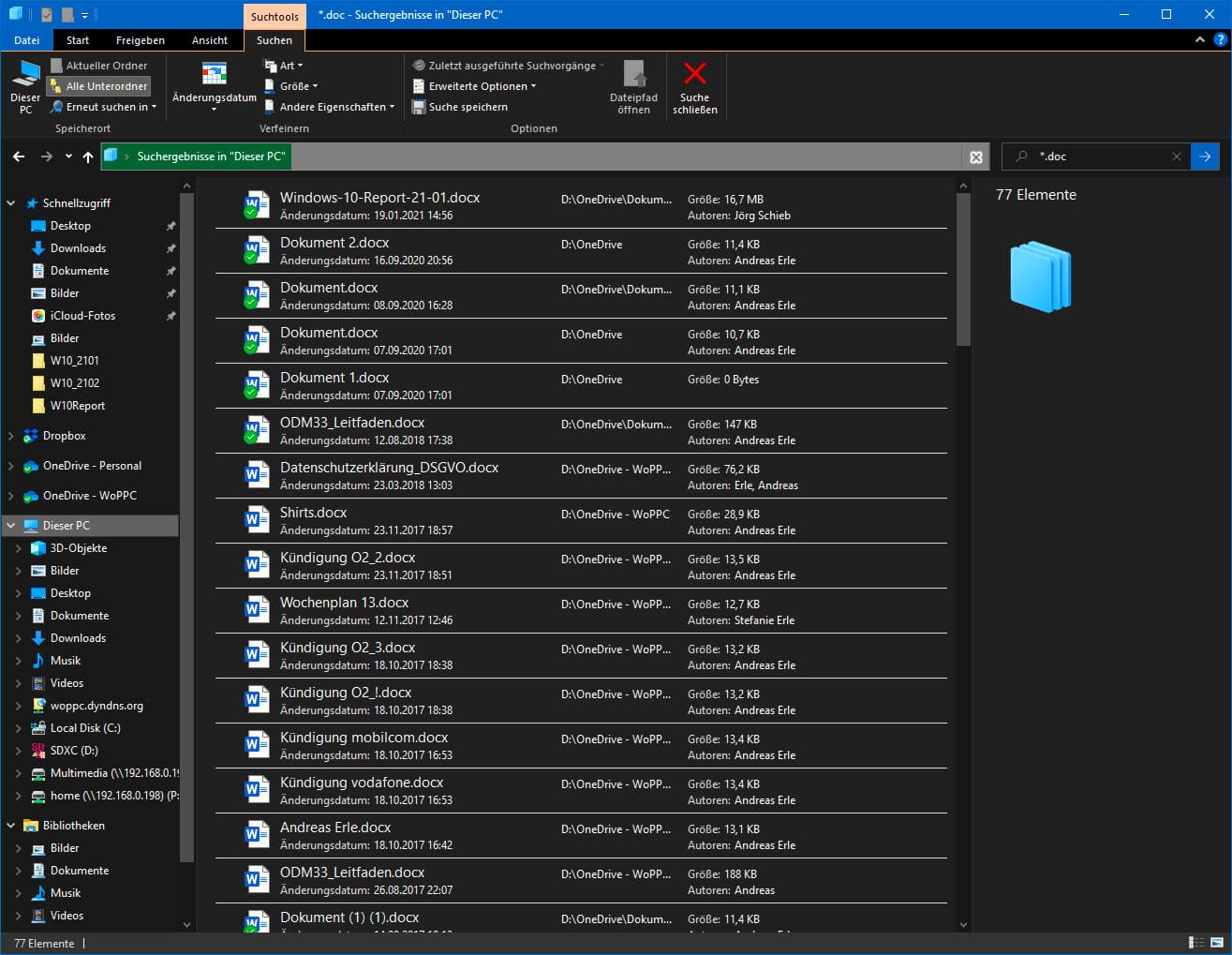Click the help question mark icon

click(1220, 40)
